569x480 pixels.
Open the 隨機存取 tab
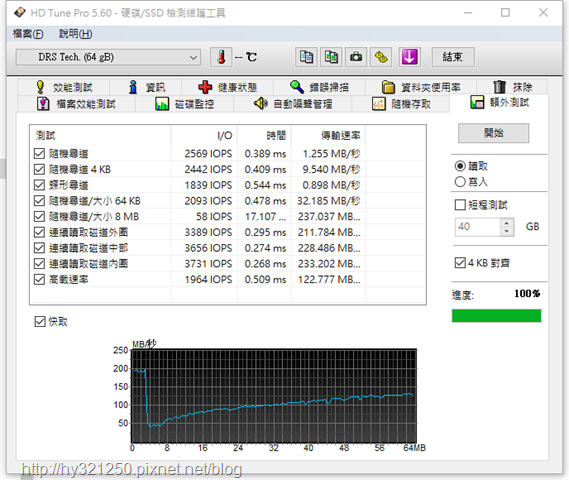click(401, 104)
